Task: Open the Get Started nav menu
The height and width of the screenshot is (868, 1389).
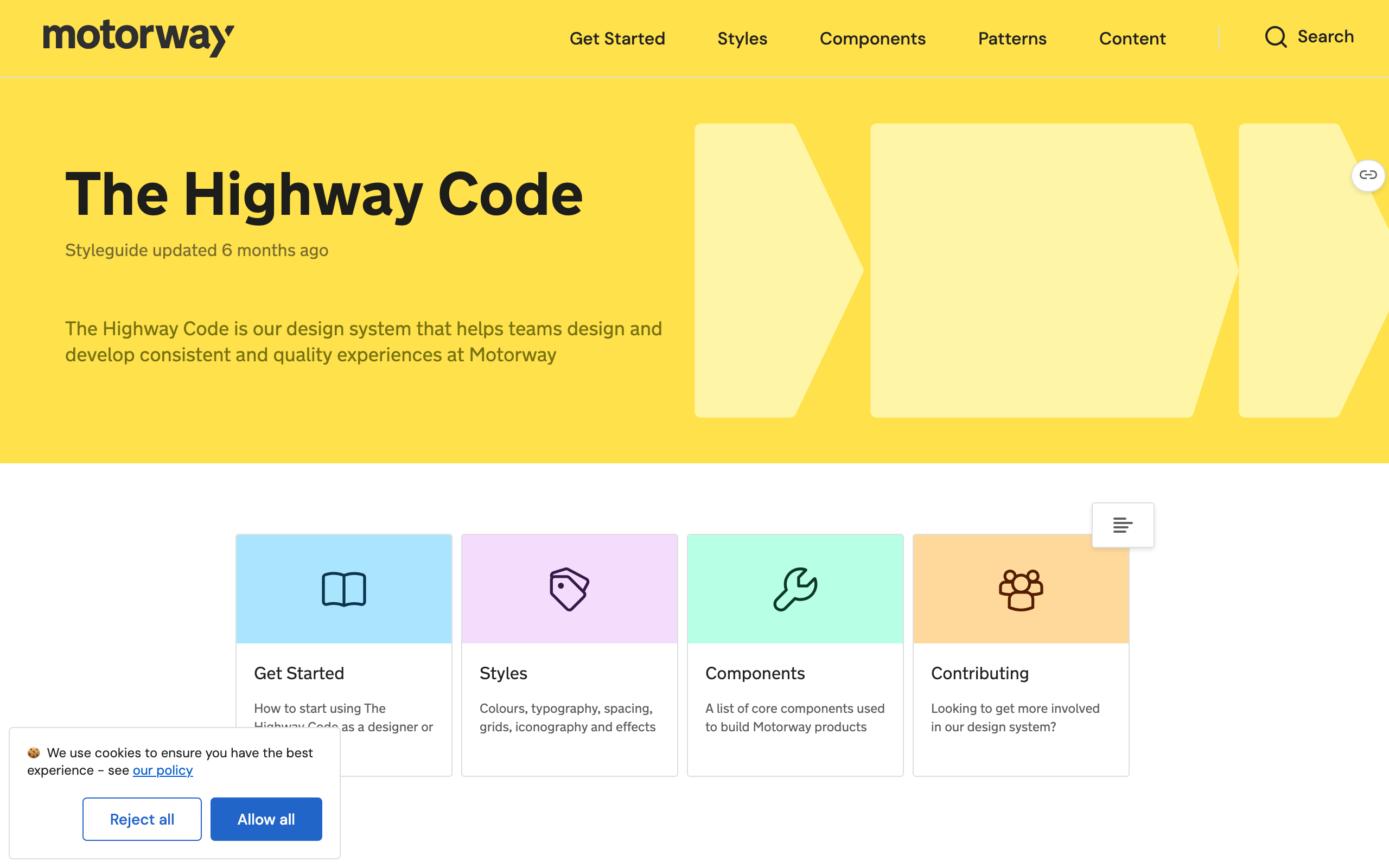Action: [x=617, y=39]
